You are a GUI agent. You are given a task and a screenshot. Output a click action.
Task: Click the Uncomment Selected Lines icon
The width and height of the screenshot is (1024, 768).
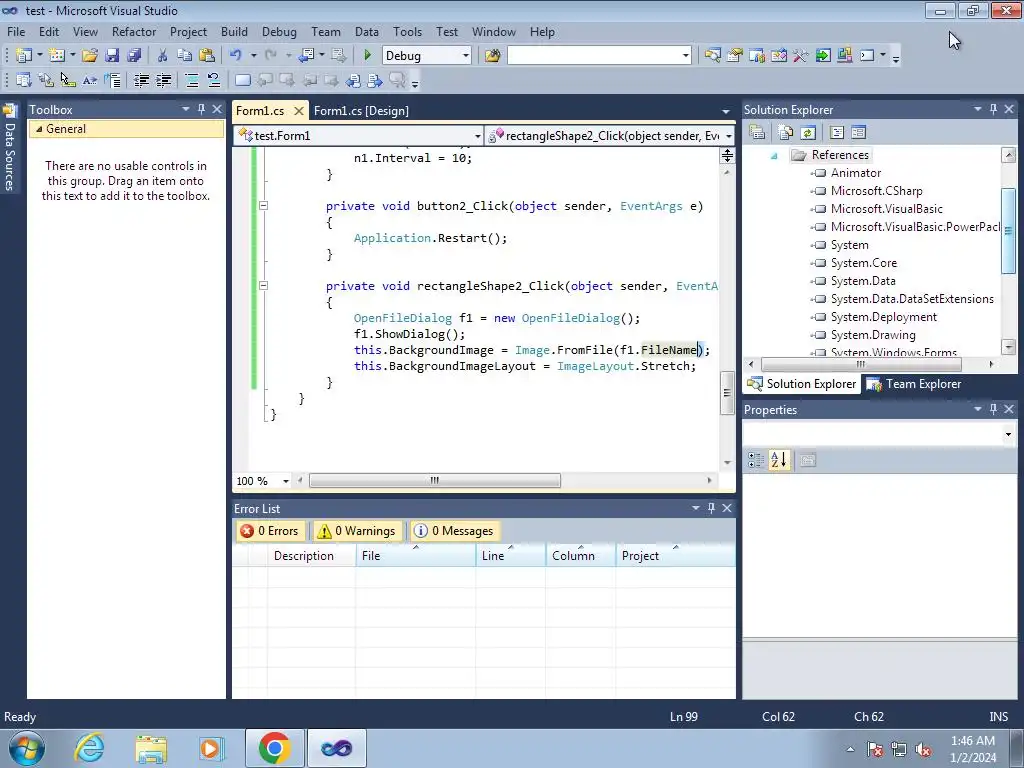[x=214, y=80]
